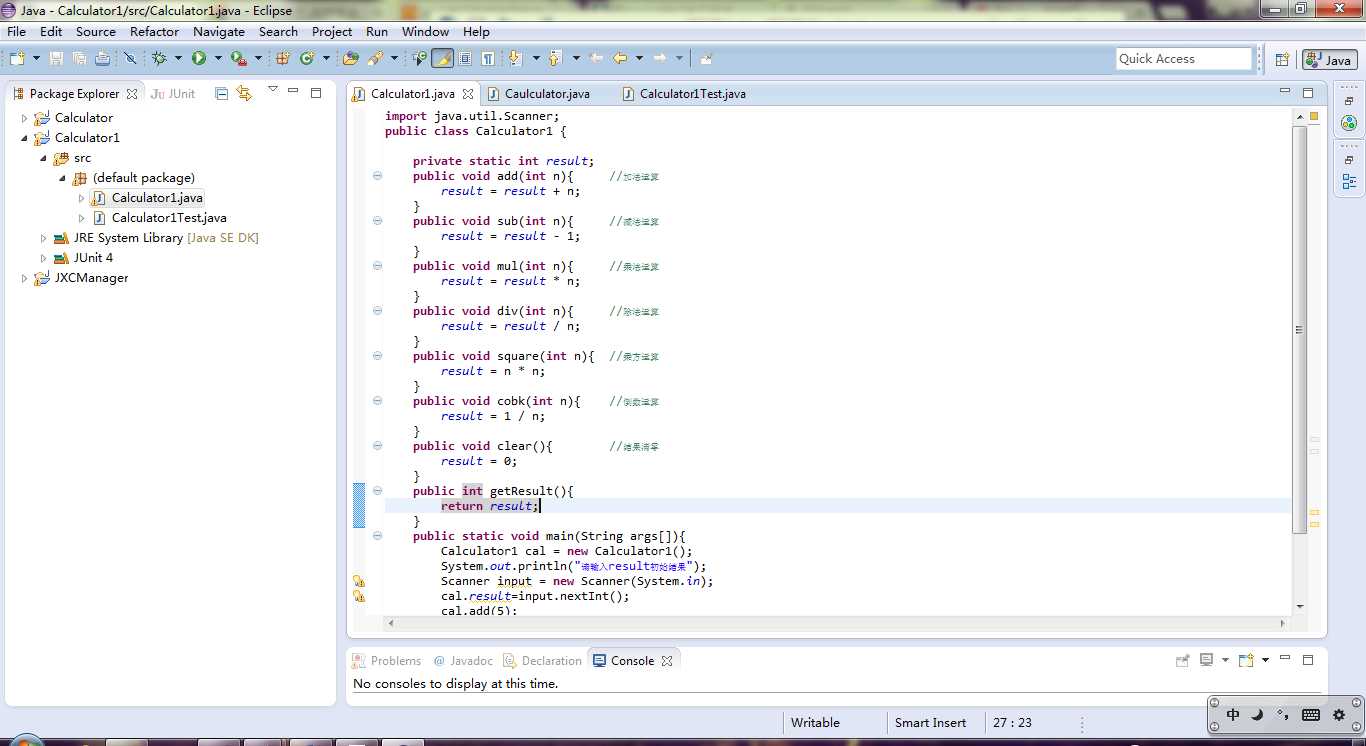The height and width of the screenshot is (746, 1366).
Task: Click the Print toolbar icon
Action: pyautogui.click(x=102, y=58)
